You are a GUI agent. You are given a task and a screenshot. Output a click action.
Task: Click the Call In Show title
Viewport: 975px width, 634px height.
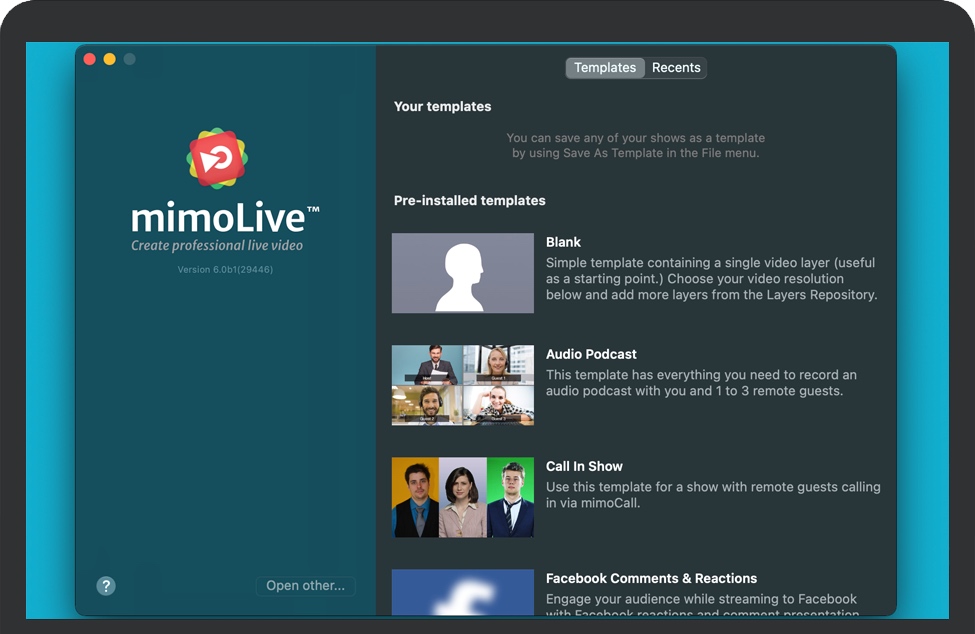[584, 466]
